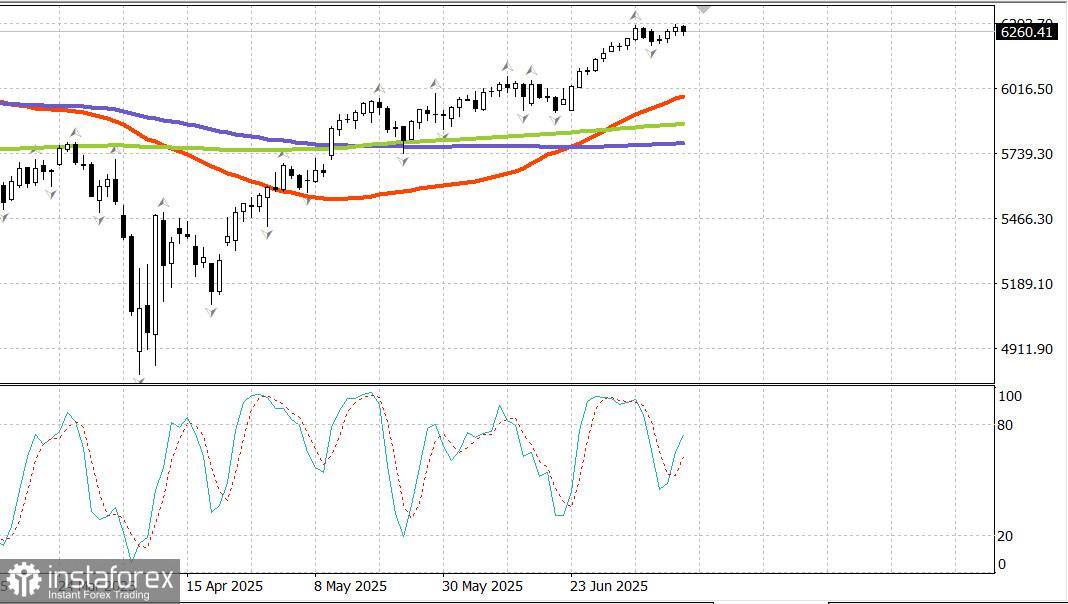This screenshot has height=604, width=1068.
Task: Click the down fractal arrow below the April low
Action: coord(140,380)
